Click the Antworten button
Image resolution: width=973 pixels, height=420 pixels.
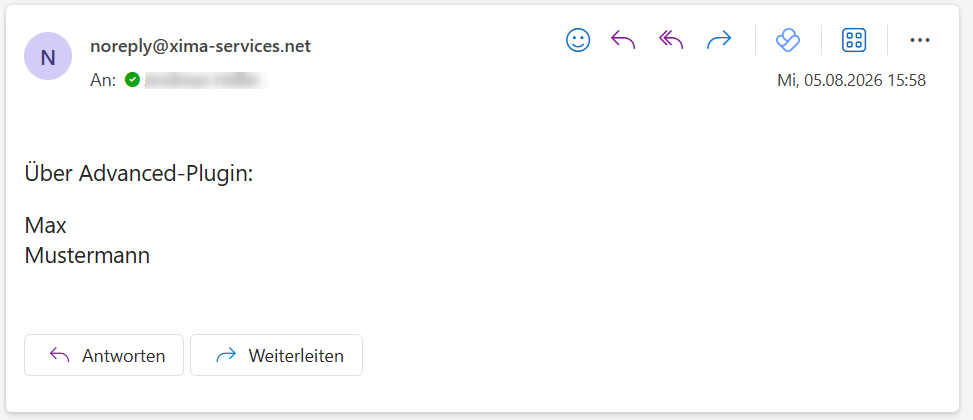coord(104,355)
